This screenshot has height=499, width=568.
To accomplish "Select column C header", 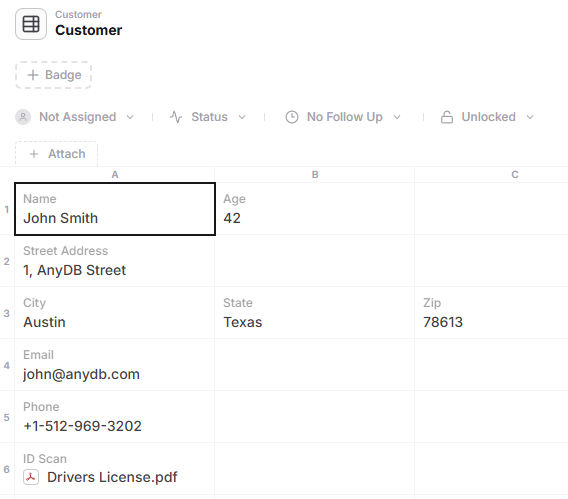I will (x=515, y=175).
